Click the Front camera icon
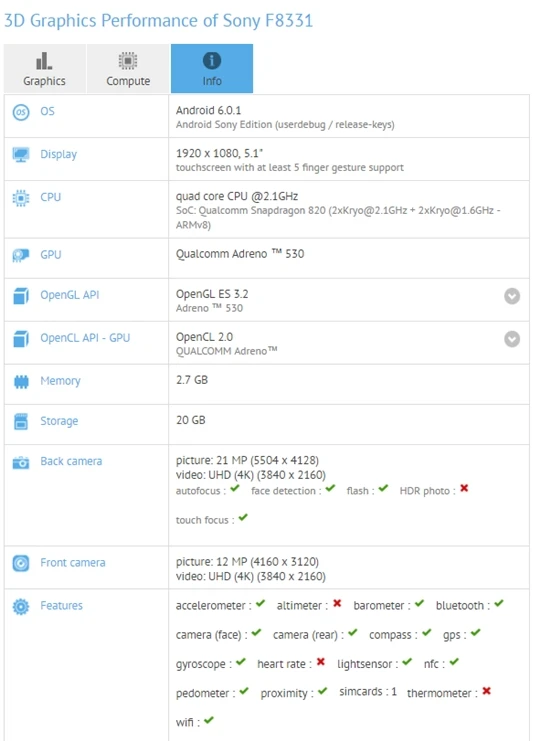The width and height of the screenshot is (540, 741). [21, 563]
